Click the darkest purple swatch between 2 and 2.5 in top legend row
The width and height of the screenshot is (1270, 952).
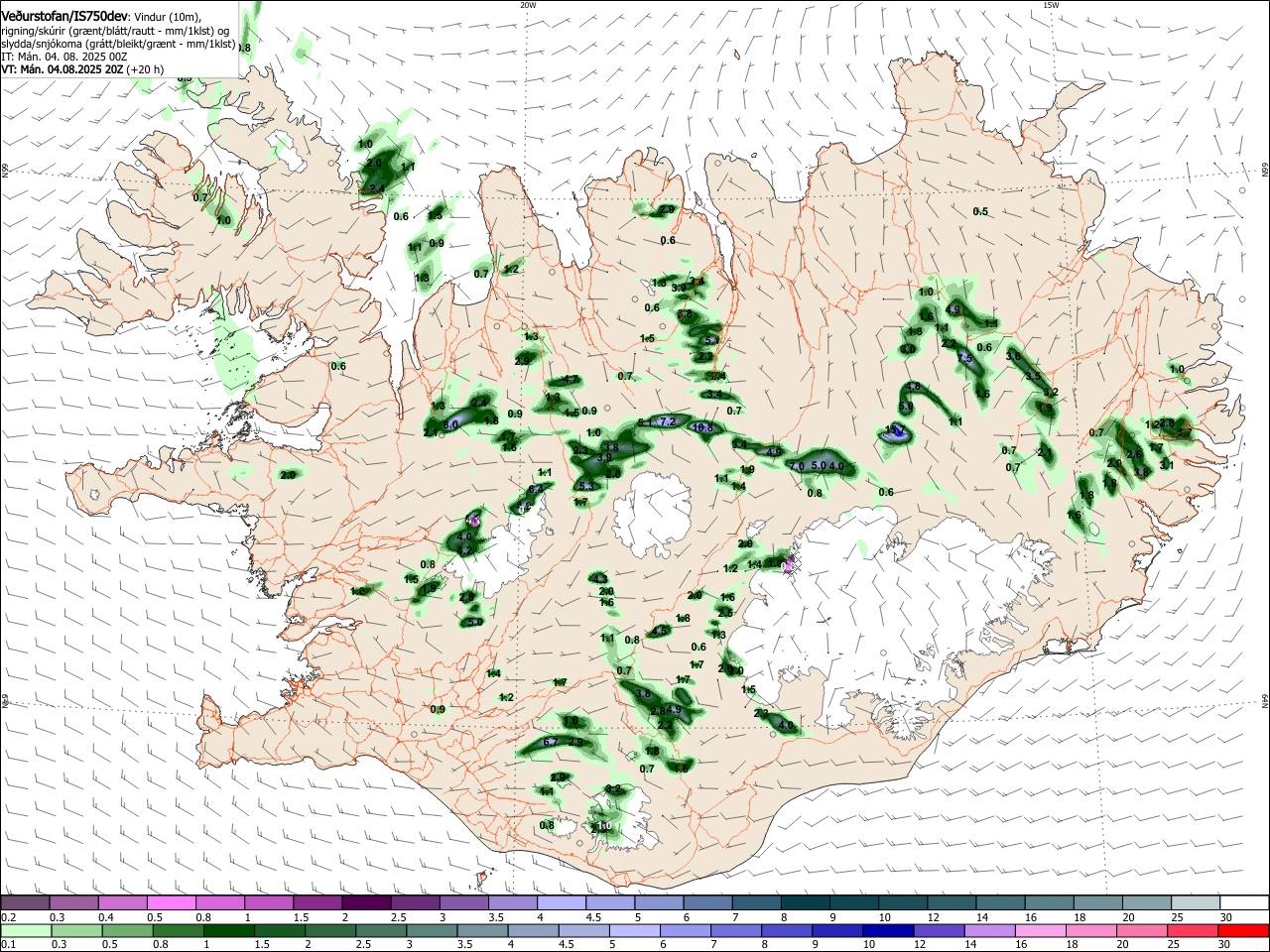(x=365, y=902)
